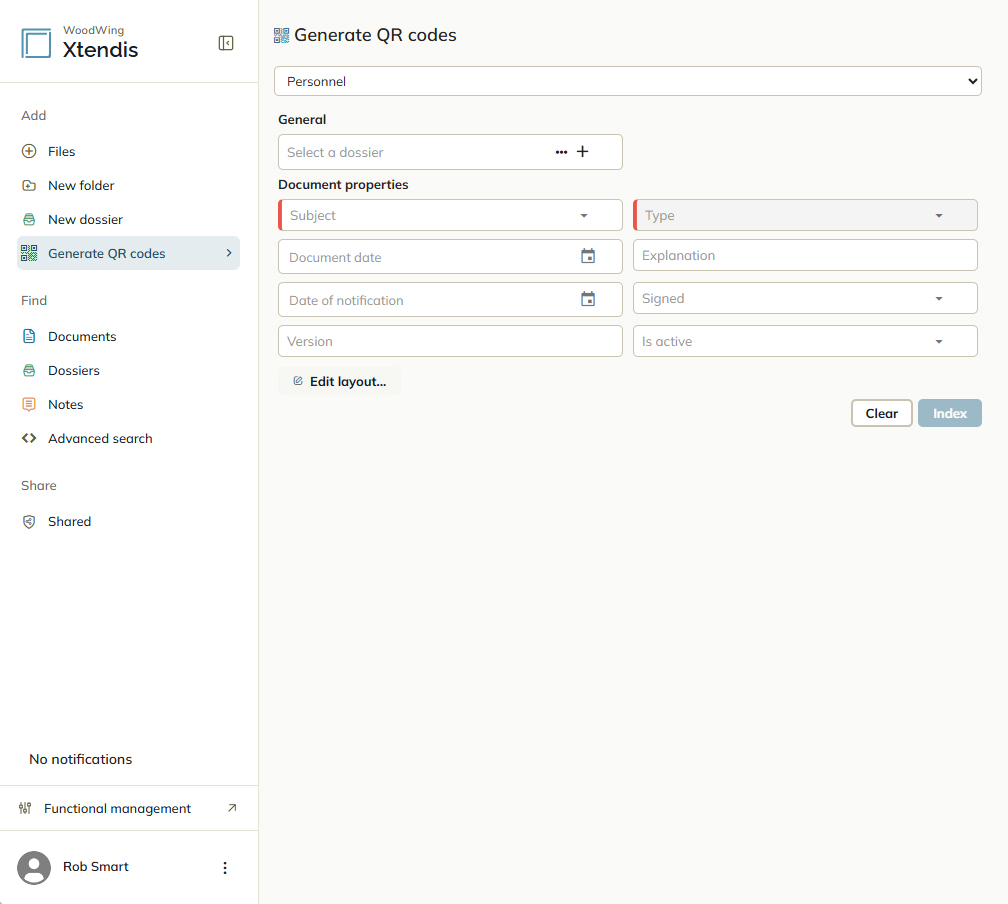This screenshot has width=1008, height=904.
Task: Click Edit layout button
Action: (339, 381)
